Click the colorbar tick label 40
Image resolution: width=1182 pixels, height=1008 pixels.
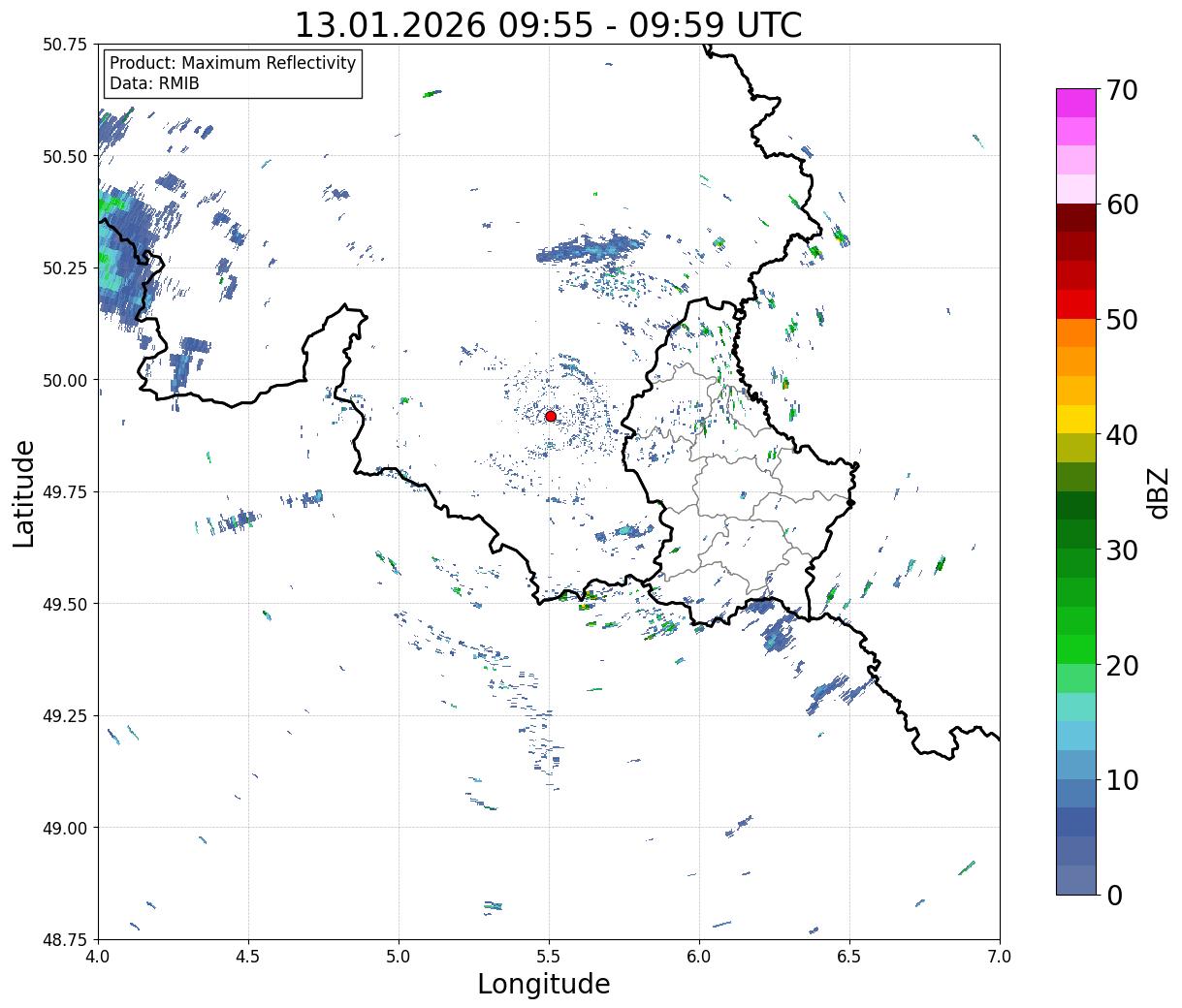click(1121, 434)
